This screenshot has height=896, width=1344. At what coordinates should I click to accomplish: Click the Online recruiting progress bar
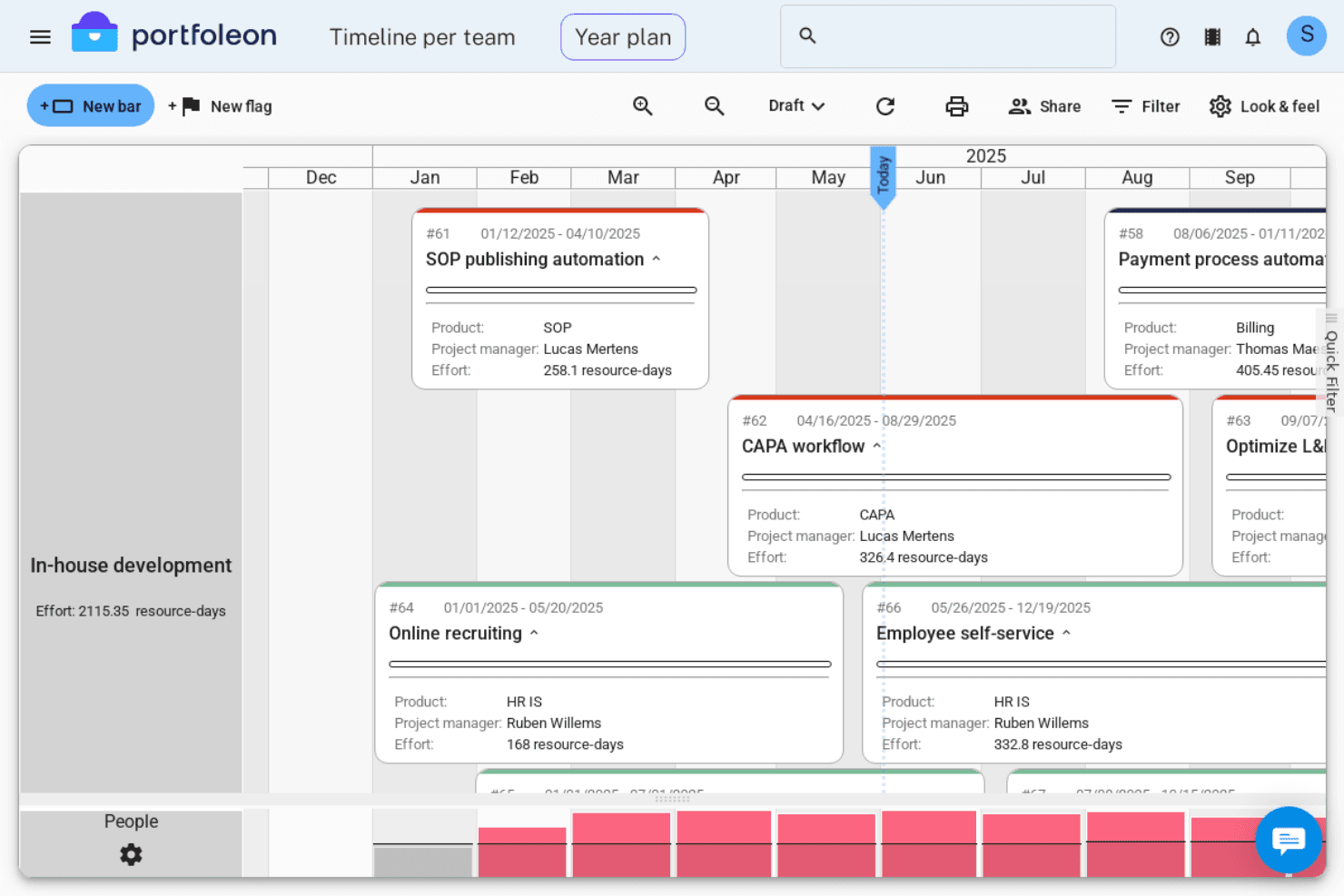(610, 665)
